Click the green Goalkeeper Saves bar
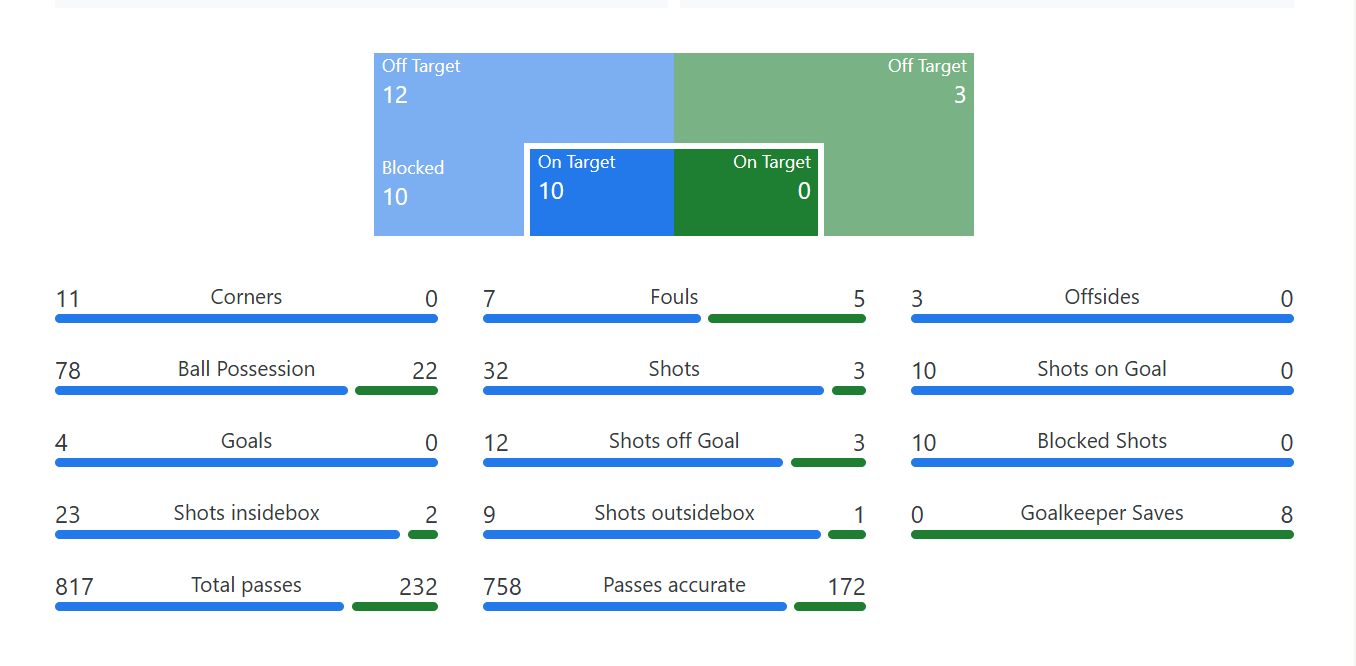Screen dimensions: 1356x666 coord(1102,535)
